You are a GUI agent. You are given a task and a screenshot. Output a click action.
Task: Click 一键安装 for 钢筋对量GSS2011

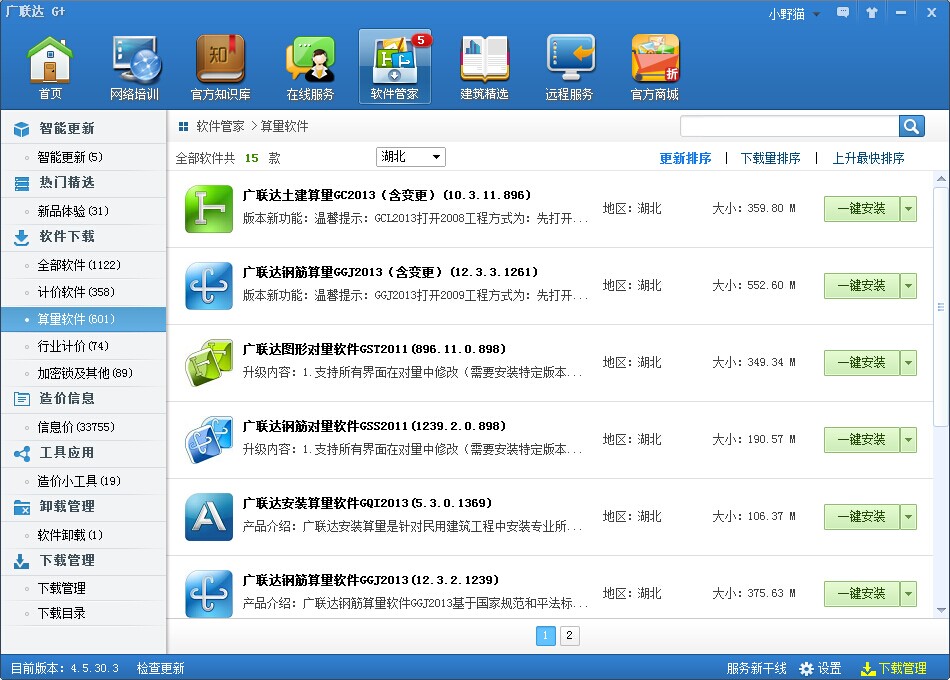click(862, 440)
